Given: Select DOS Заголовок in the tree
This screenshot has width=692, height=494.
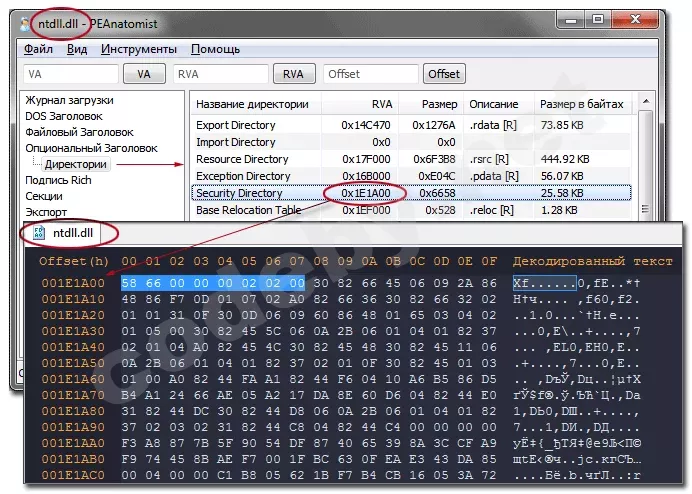Looking at the screenshot, I should tap(64, 116).
